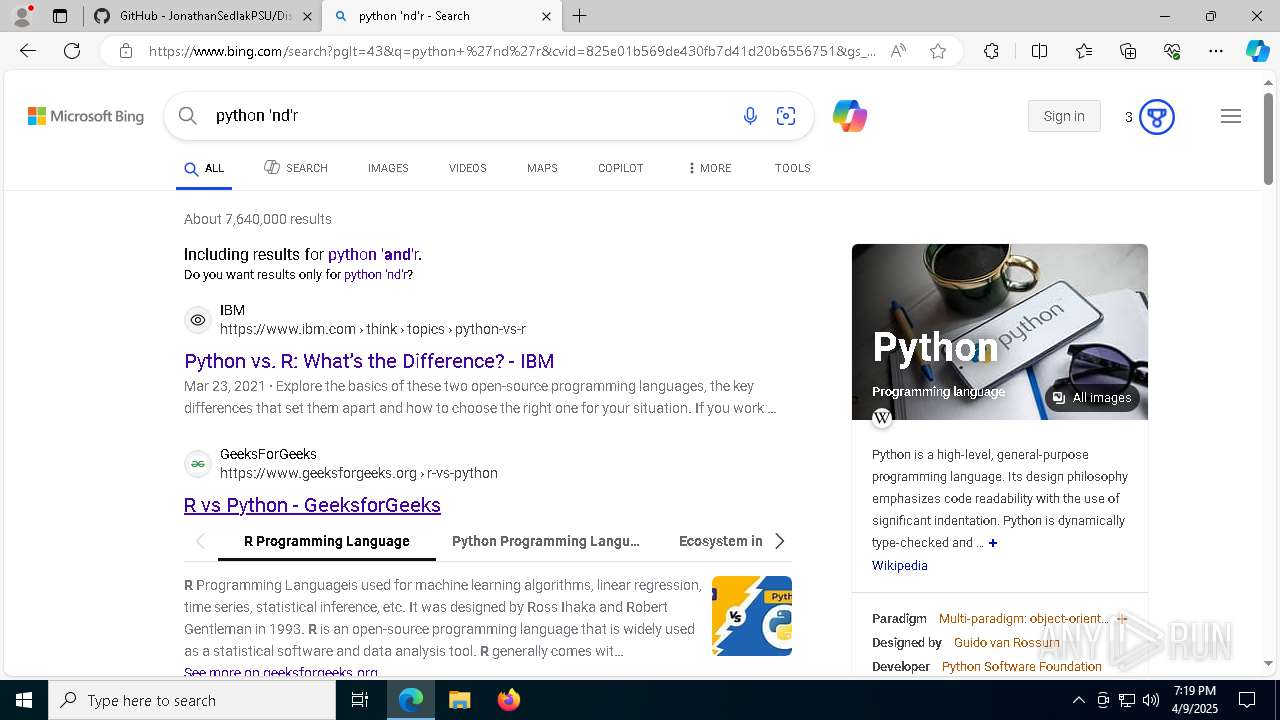The width and height of the screenshot is (1280, 720).
Task: Open the colorful Copilot icon beside search box
Action: coord(850,116)
